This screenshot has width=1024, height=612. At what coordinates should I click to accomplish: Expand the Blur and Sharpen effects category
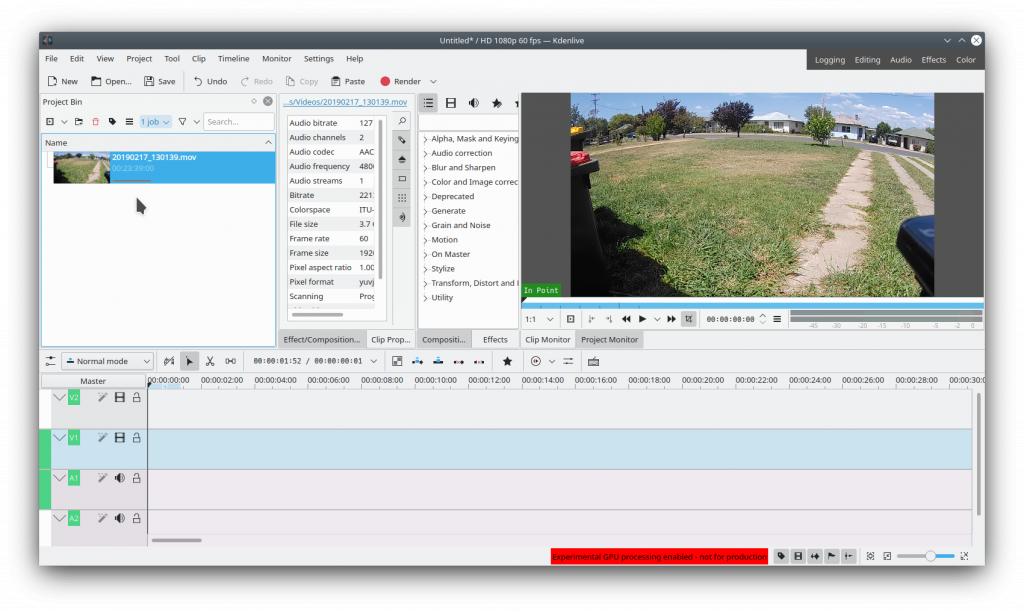point(463,168)
